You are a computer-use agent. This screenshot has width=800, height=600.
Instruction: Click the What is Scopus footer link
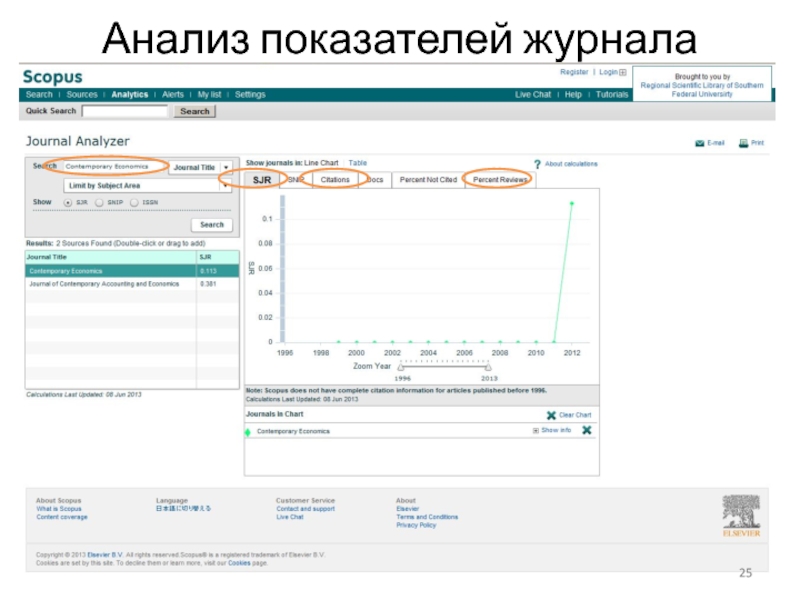59,509
